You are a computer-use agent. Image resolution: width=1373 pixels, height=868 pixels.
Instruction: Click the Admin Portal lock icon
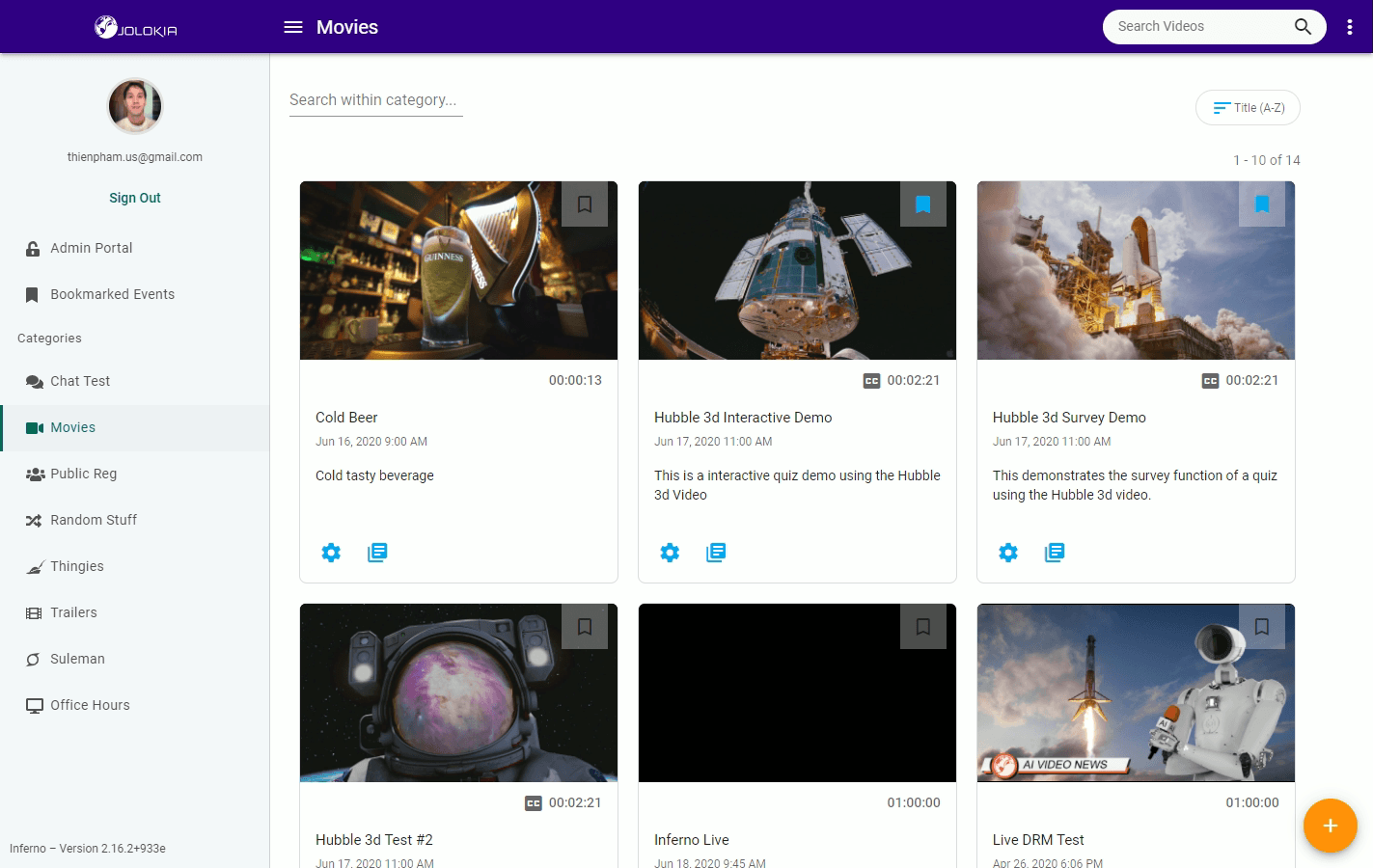coord(33,249)
